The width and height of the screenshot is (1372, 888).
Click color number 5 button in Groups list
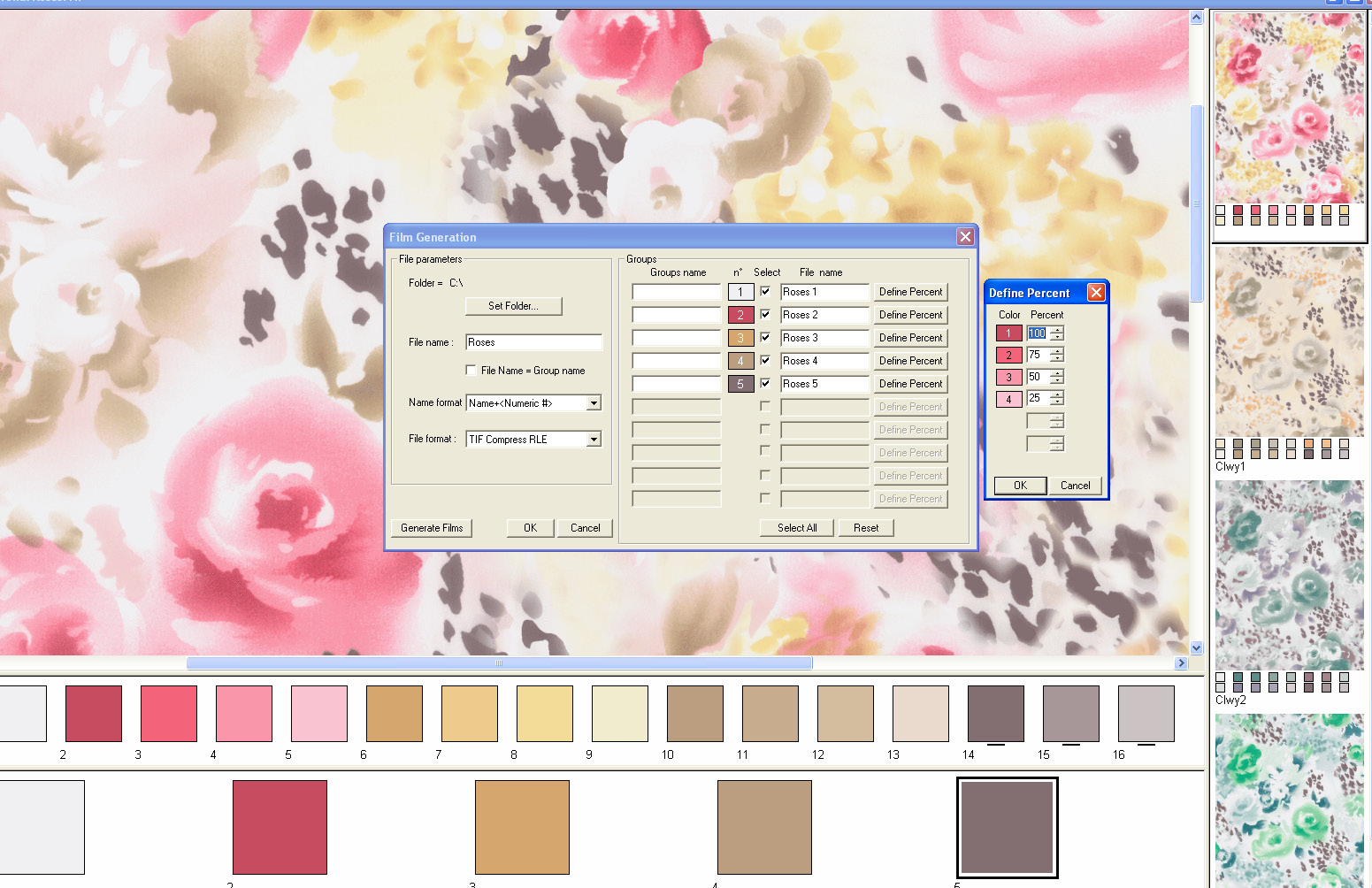coord(740,384)
